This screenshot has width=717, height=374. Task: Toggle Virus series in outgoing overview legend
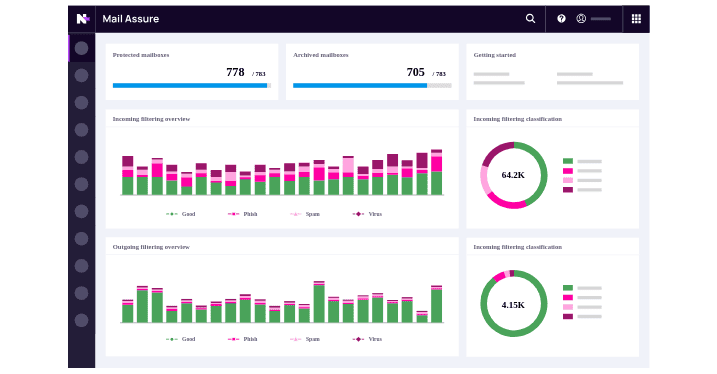tap(367, 339)
